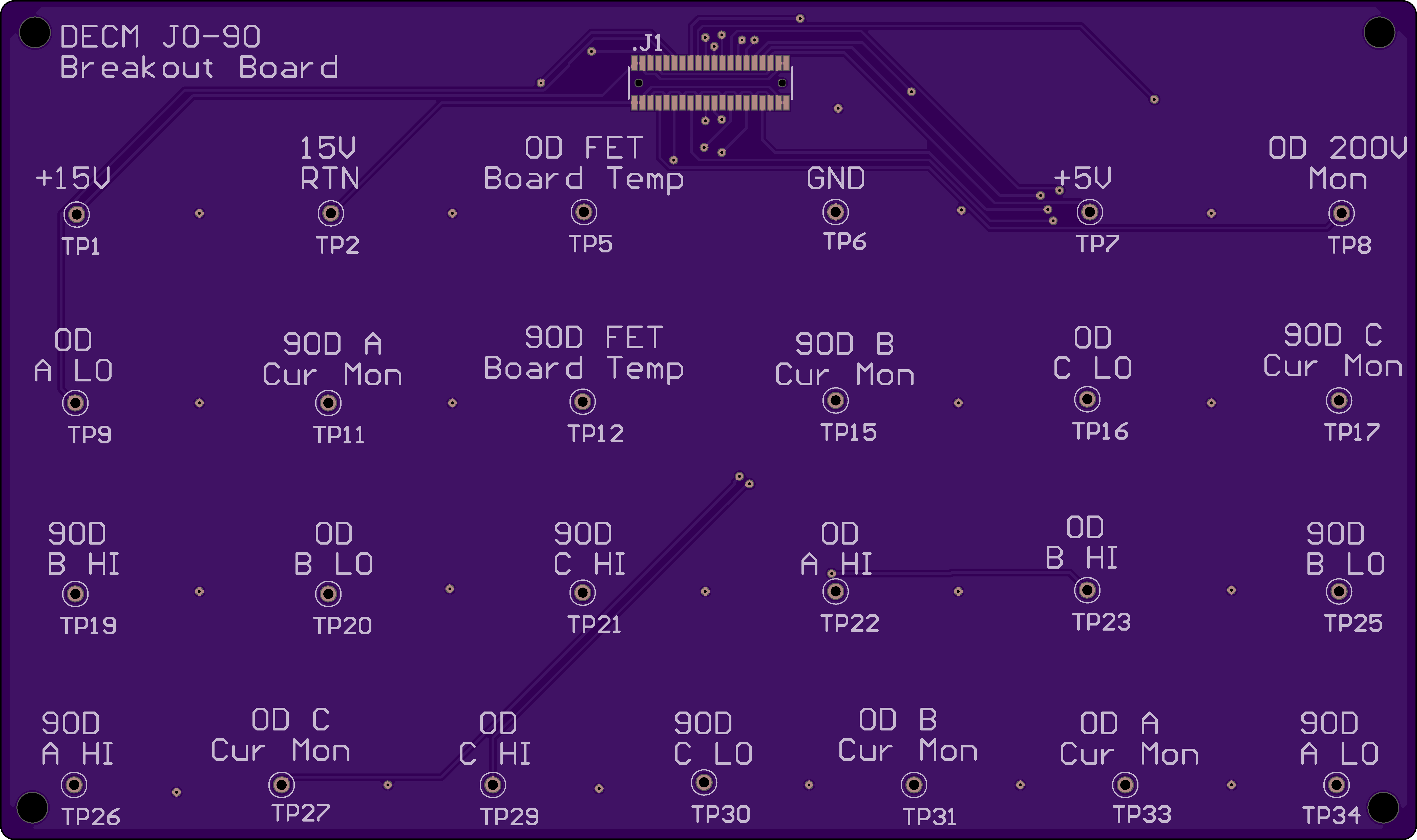Select the TP9 OD A LO pad

tap(75, 403)
